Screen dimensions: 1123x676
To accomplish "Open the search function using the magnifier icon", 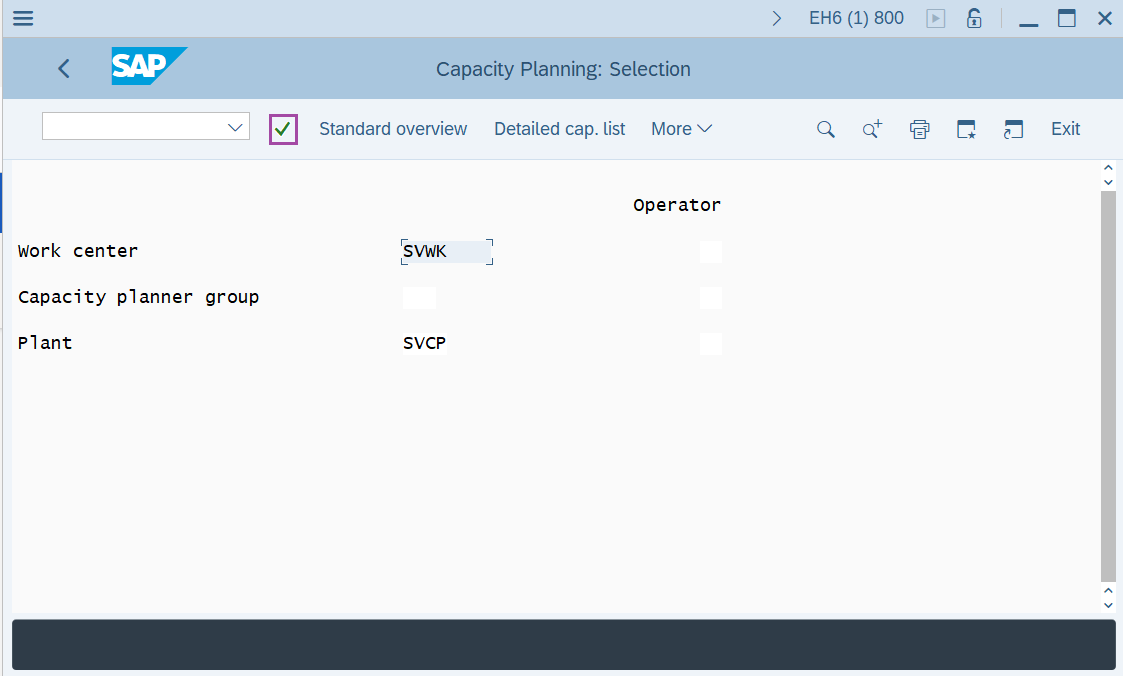I will coord(825,129).
